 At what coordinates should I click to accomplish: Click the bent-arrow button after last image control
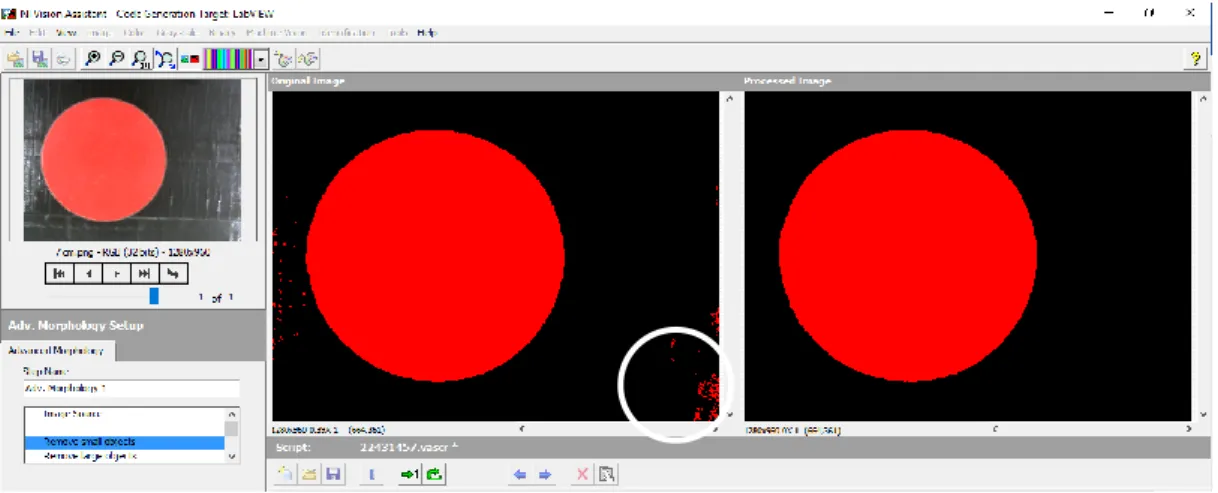coord(172,273)
